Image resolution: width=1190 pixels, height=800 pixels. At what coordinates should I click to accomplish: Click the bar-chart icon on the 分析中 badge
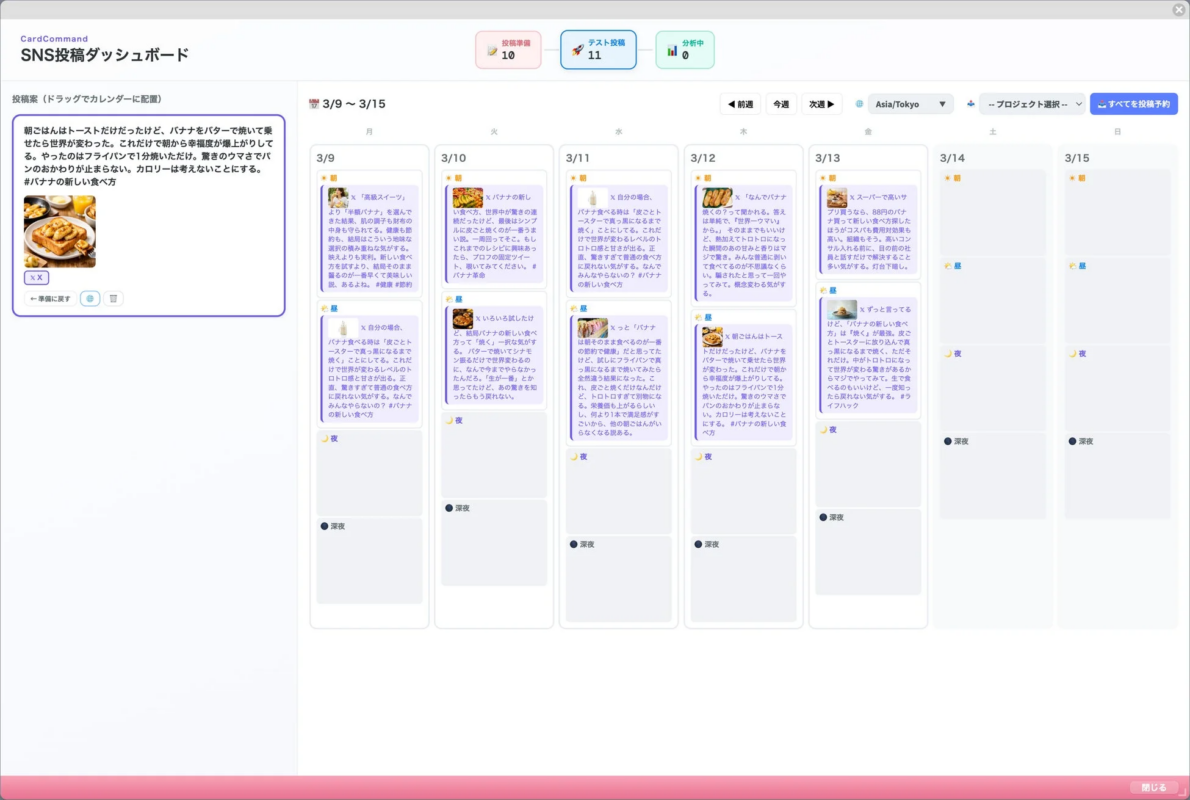[x=671, y=50]
